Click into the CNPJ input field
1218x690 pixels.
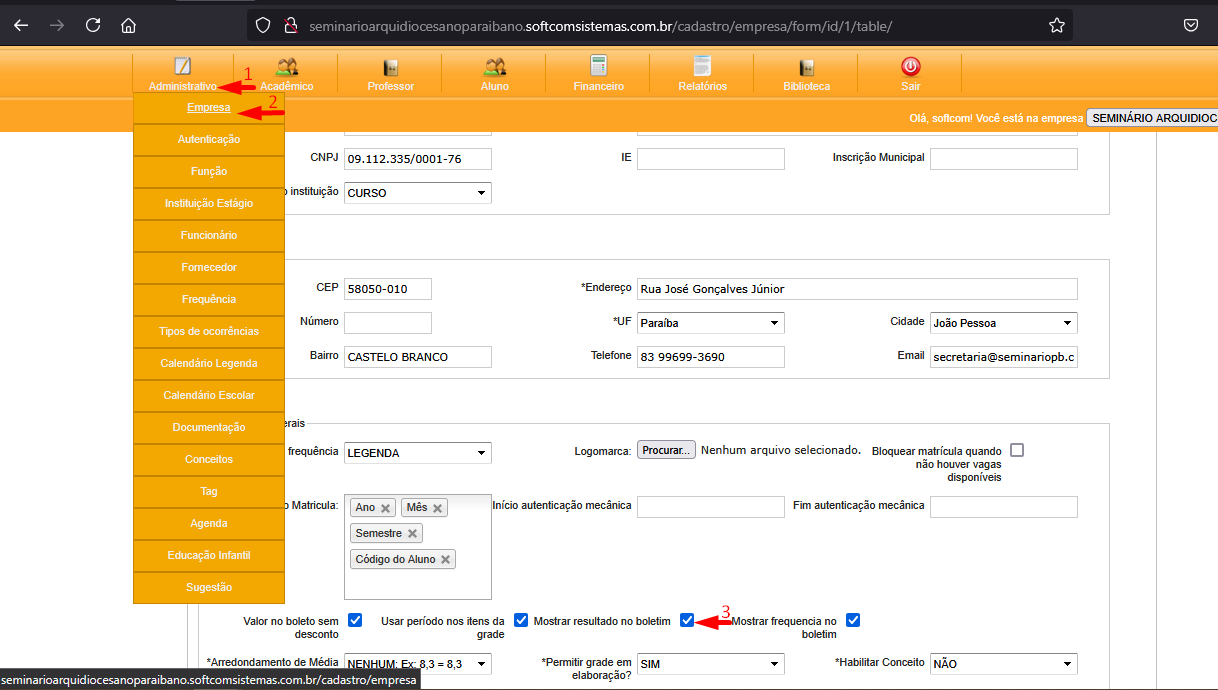click(x=417, y=159)
